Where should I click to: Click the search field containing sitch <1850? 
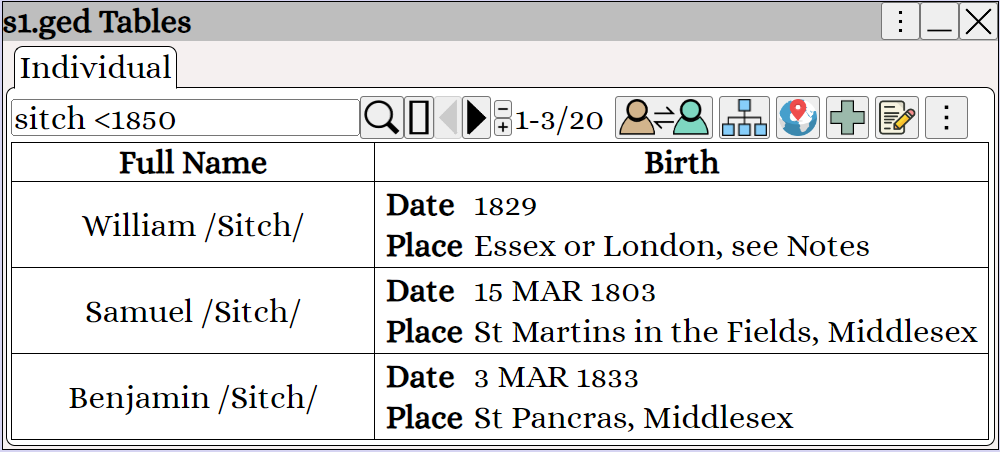186,118
